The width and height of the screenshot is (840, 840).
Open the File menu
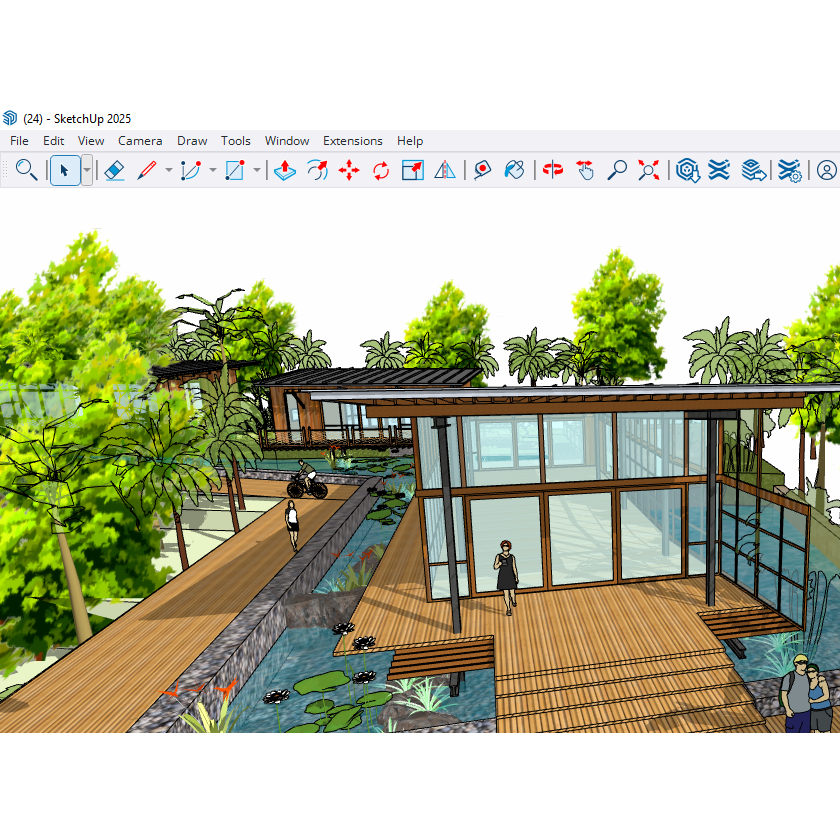(19, 141)
